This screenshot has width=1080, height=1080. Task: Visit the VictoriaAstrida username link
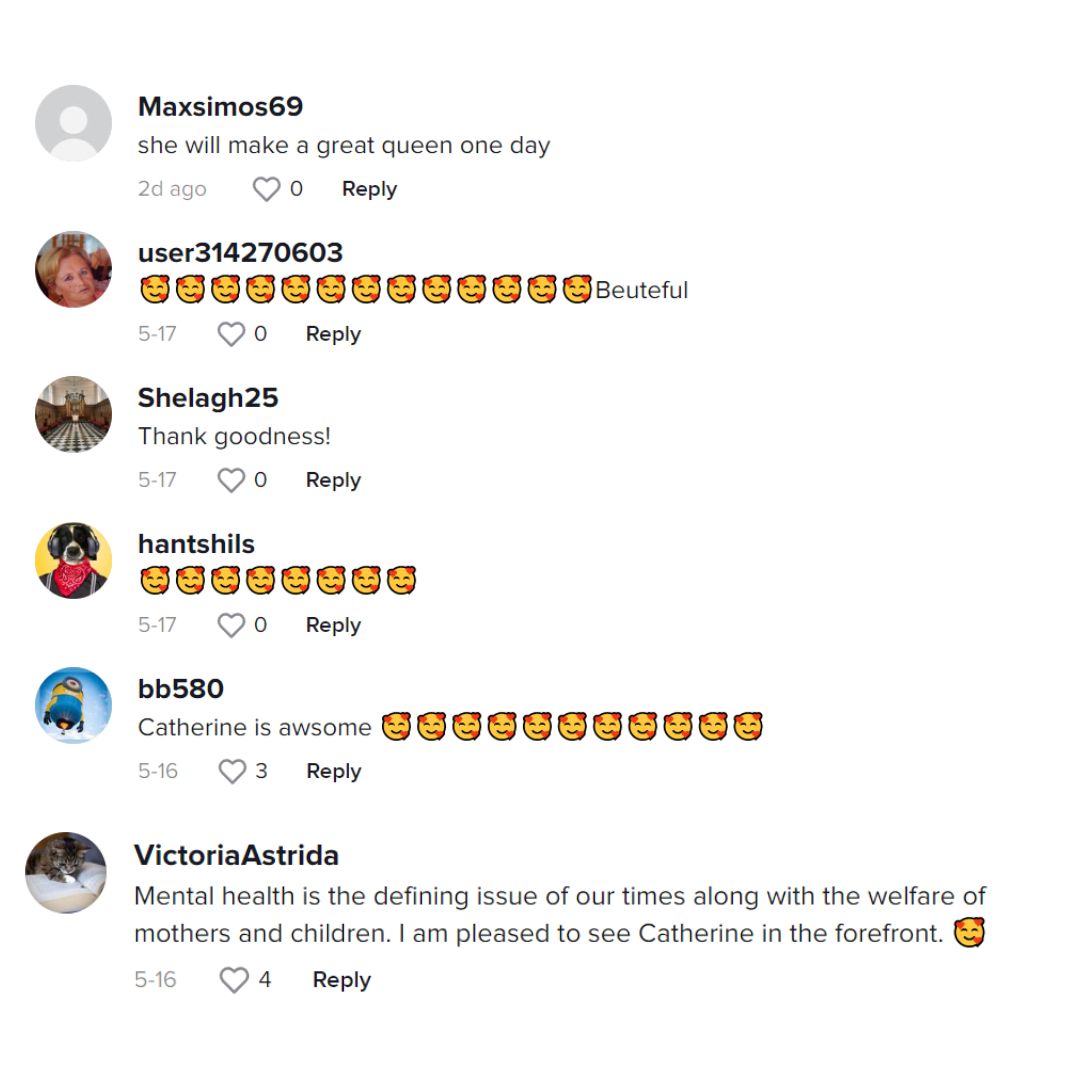236,855
